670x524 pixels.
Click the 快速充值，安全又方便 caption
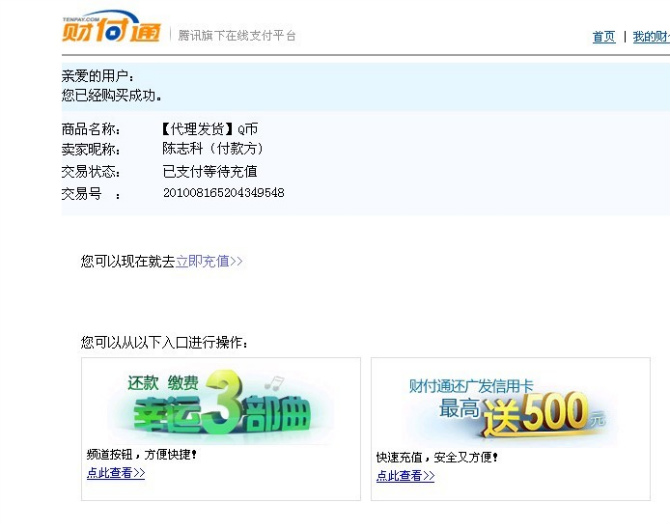tap(437, 457)
